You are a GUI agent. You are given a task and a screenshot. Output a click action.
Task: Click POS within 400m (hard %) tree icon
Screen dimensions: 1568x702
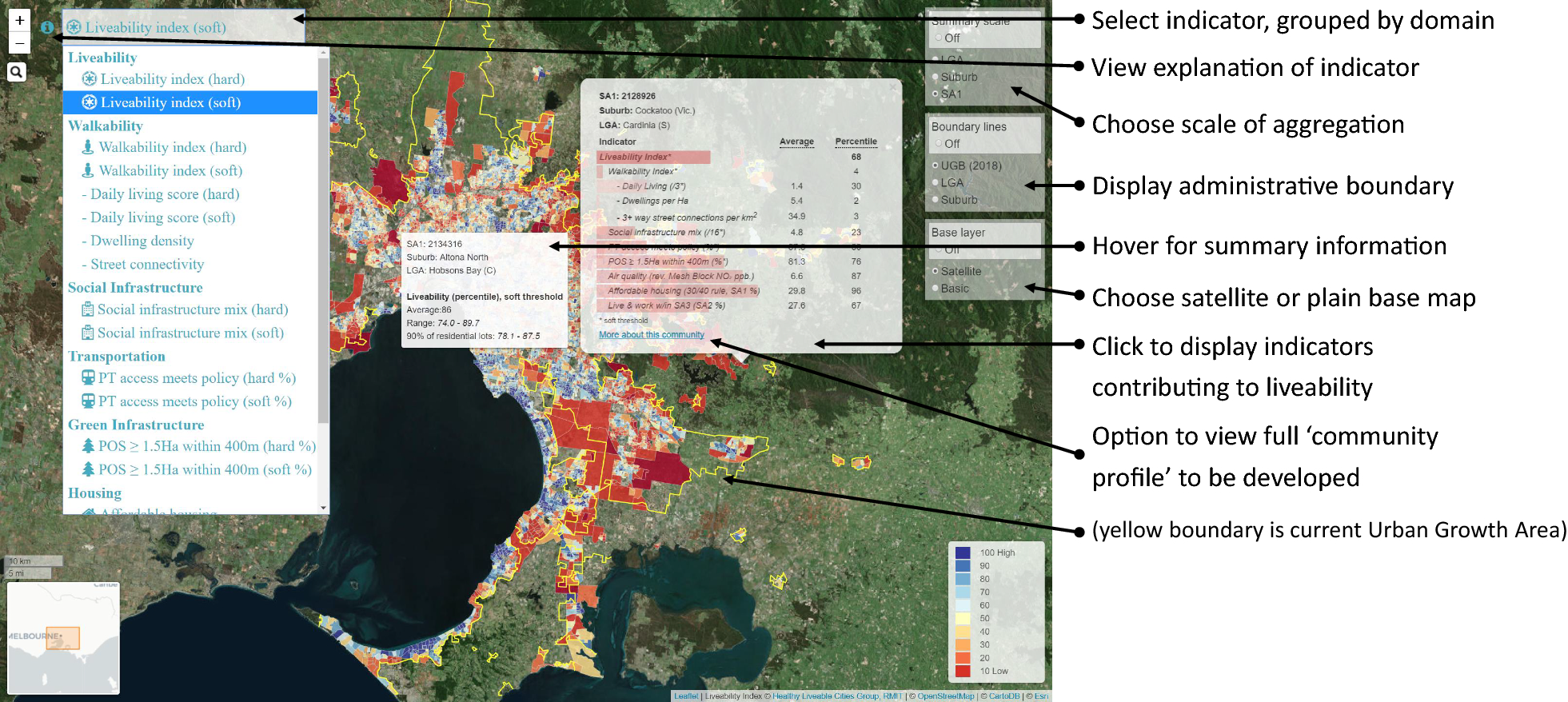89,446
